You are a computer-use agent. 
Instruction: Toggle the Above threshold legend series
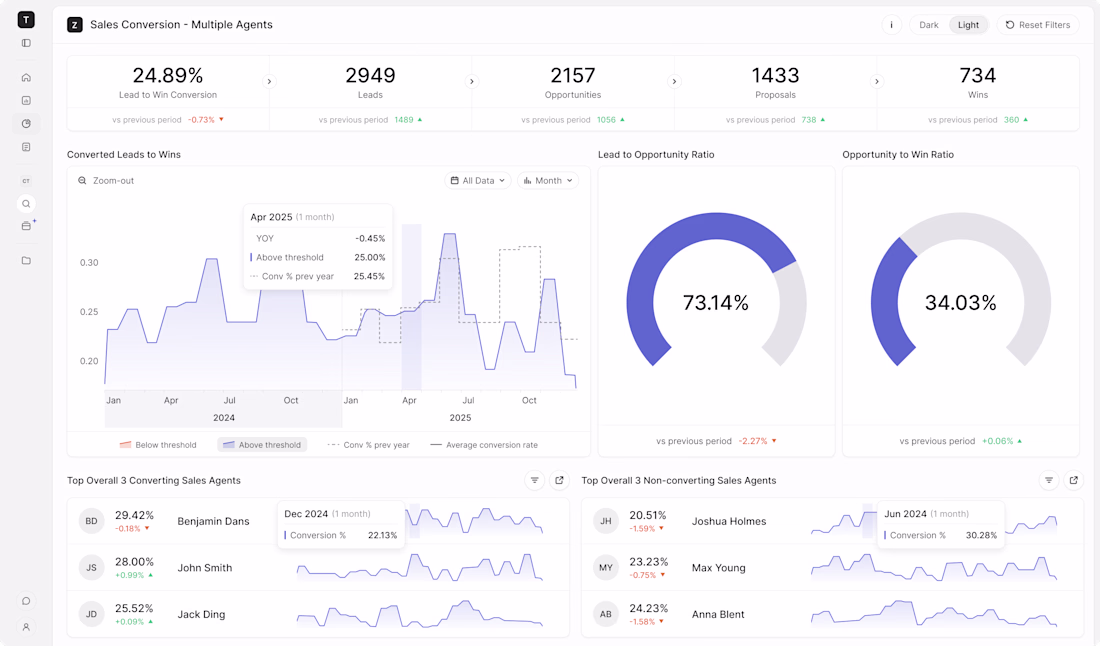click(262, 445)
